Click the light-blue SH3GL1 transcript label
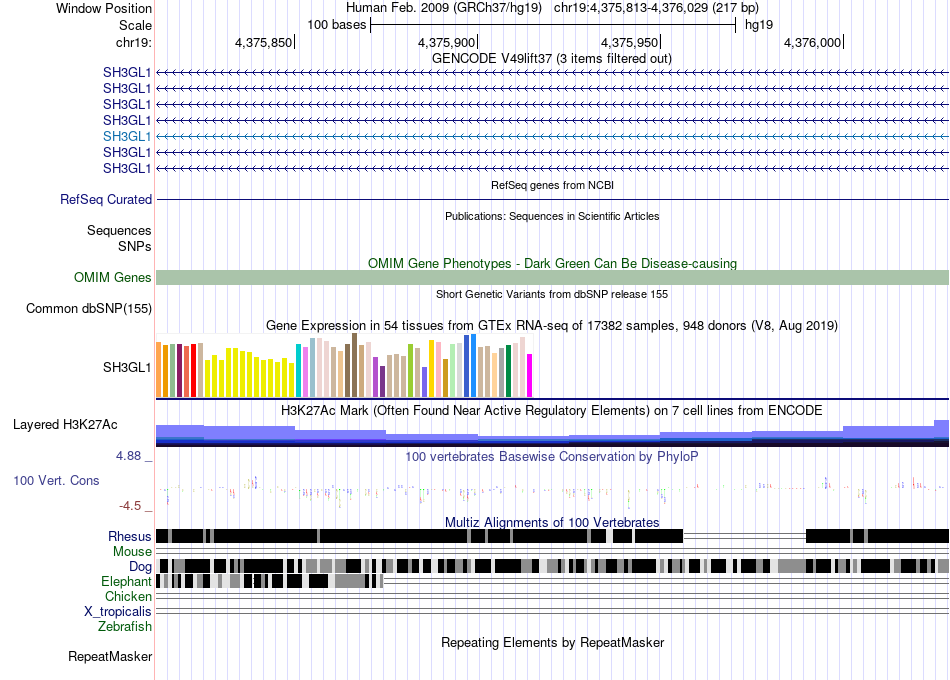This screenshot has width=950, height=680. pos(127,136)
